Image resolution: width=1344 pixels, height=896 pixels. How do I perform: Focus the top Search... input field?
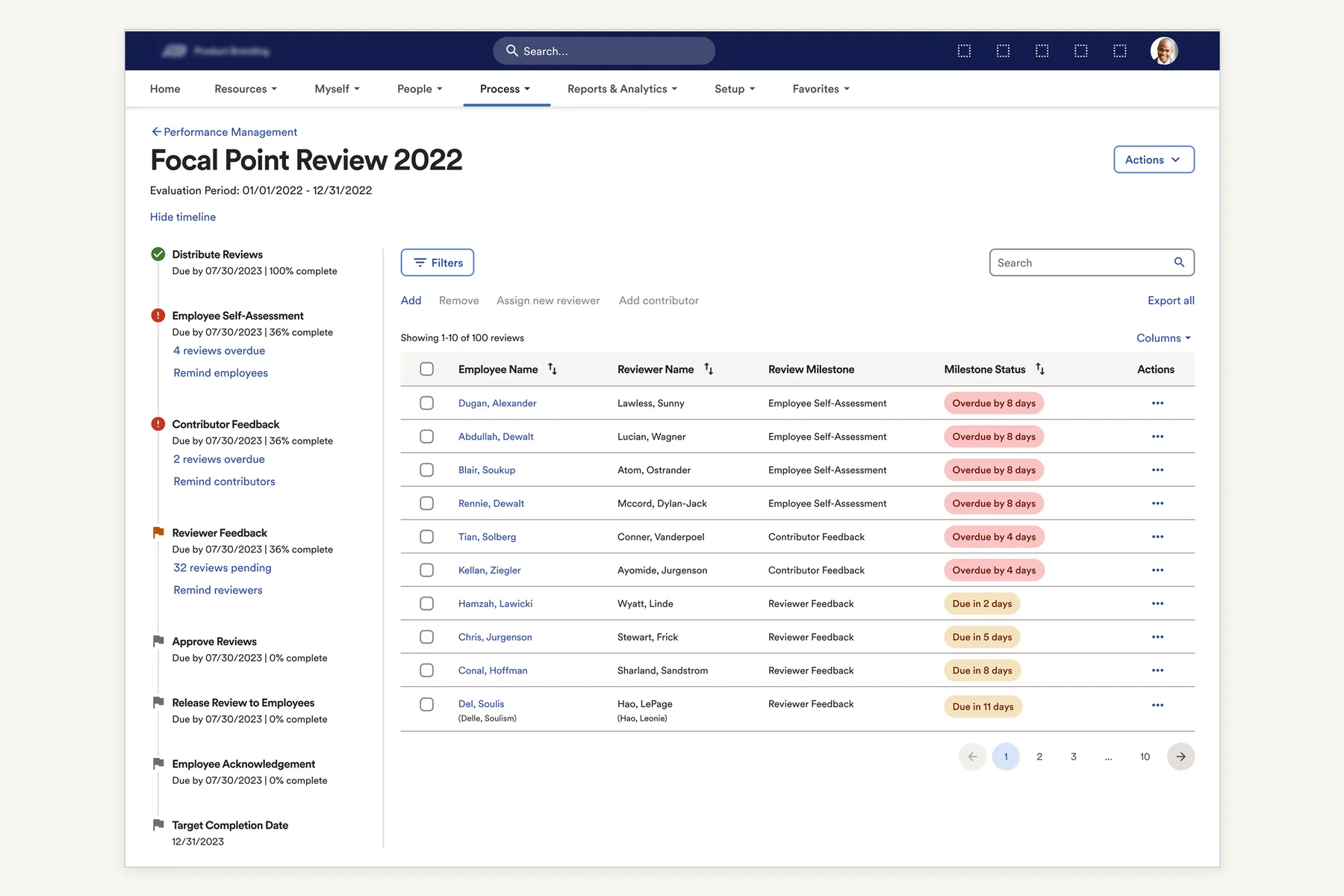[x=604, y=51]
